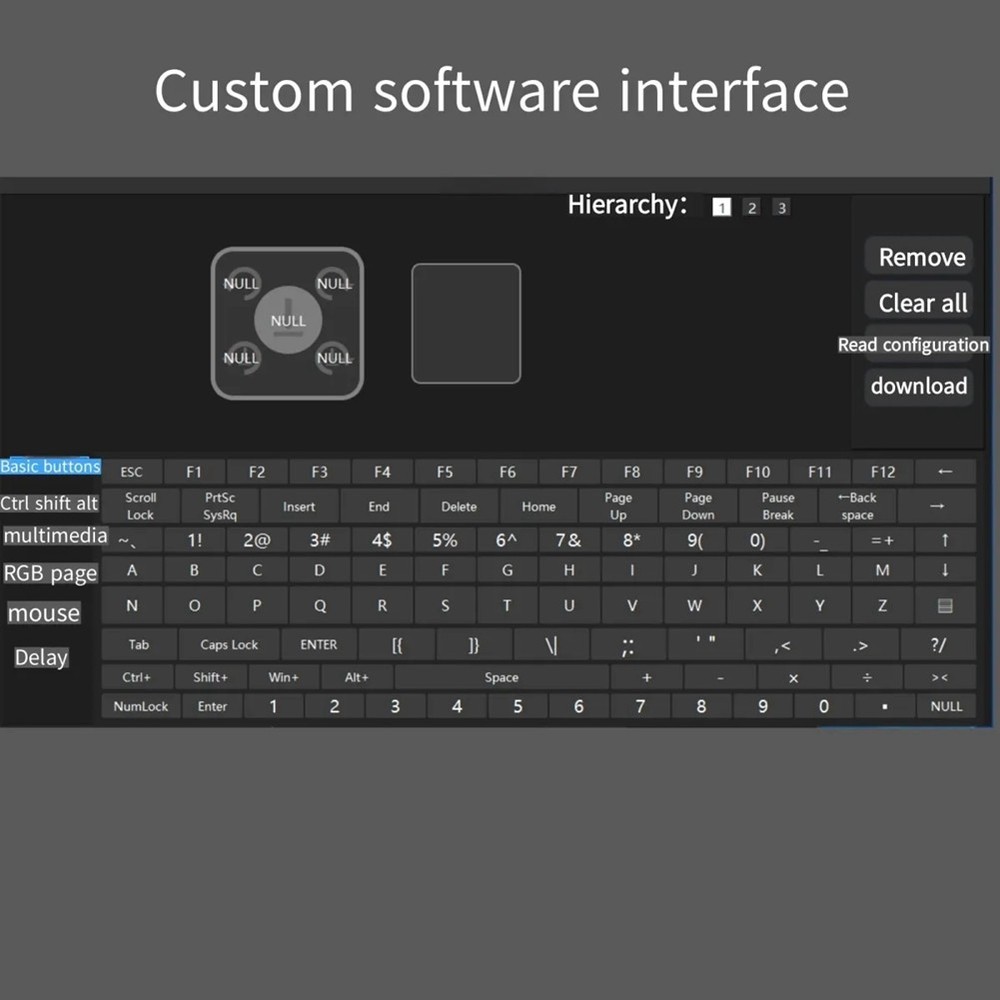Screen dimensions: 1000x1000
Task: Select the ESC key on the virtual keyboard
Action: click(x=131, y=471)
